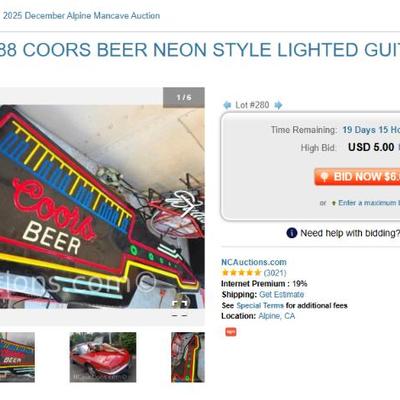The height and width of the screenshot is (400, 400).
Task: Click the star rating icons
Action: [x=241, y=273]
